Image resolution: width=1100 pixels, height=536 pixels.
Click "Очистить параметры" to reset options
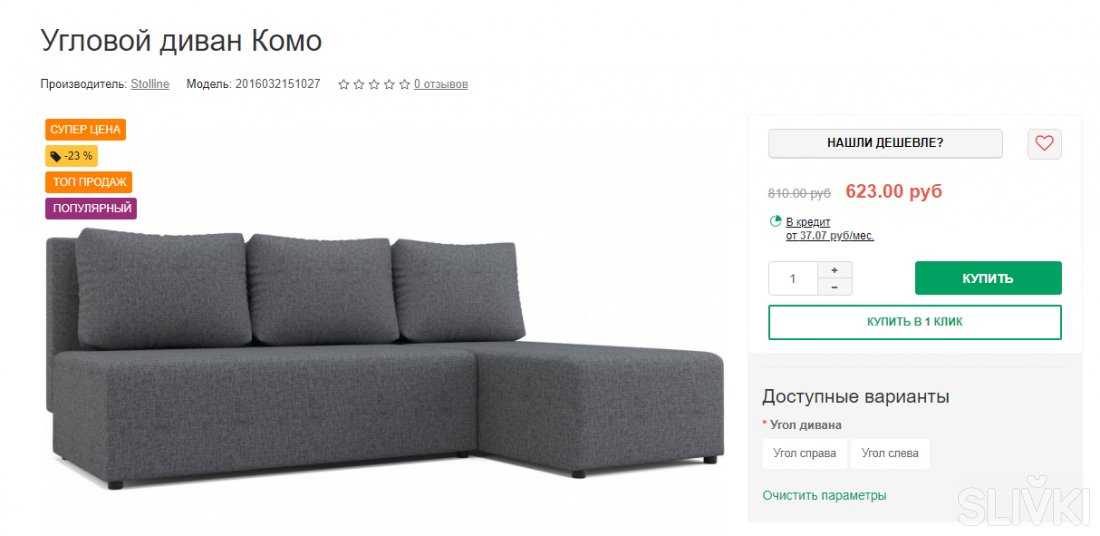(x=824, y=496)
